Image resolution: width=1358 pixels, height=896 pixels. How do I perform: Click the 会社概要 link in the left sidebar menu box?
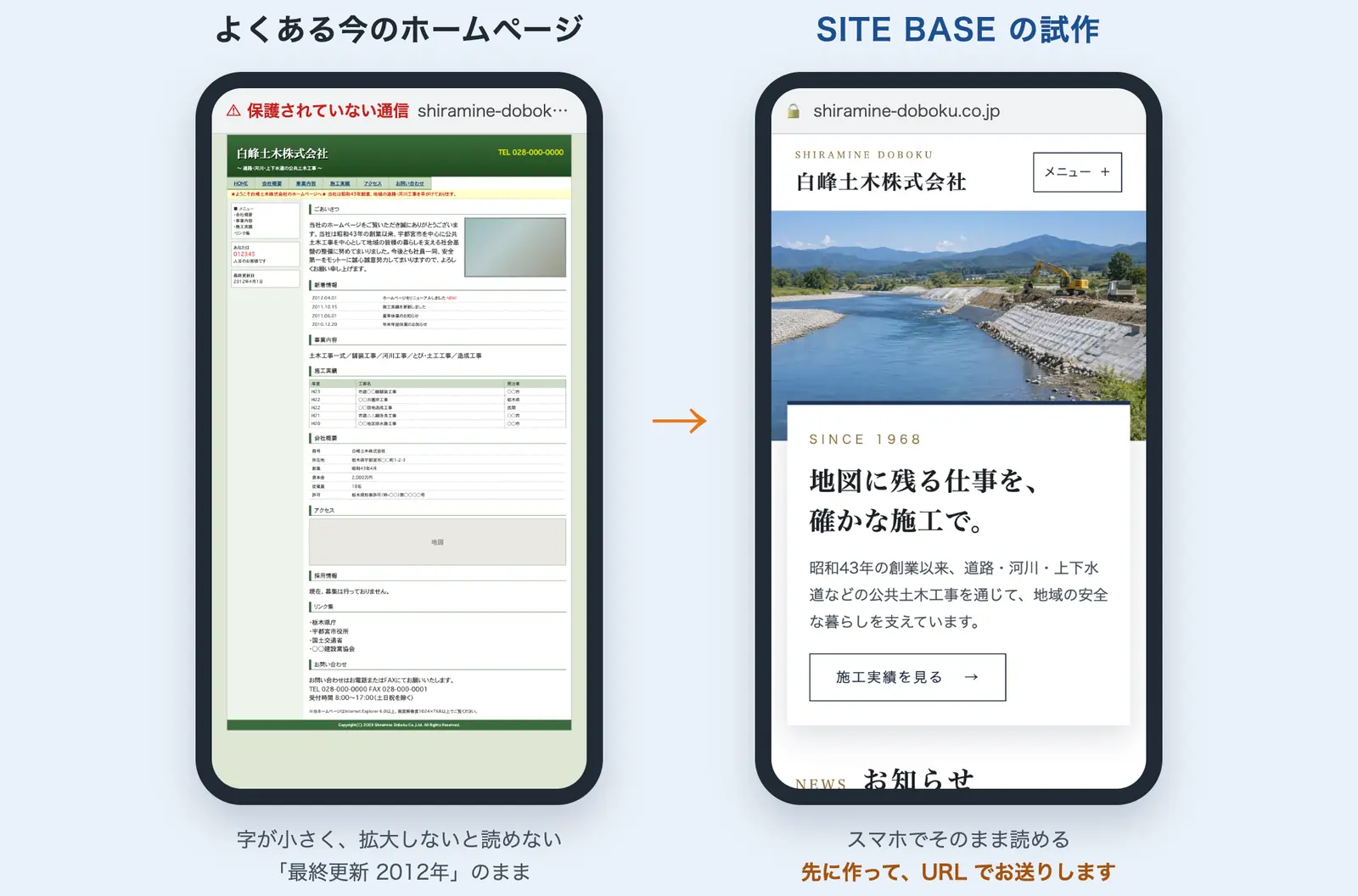click(x=244, y=215)
